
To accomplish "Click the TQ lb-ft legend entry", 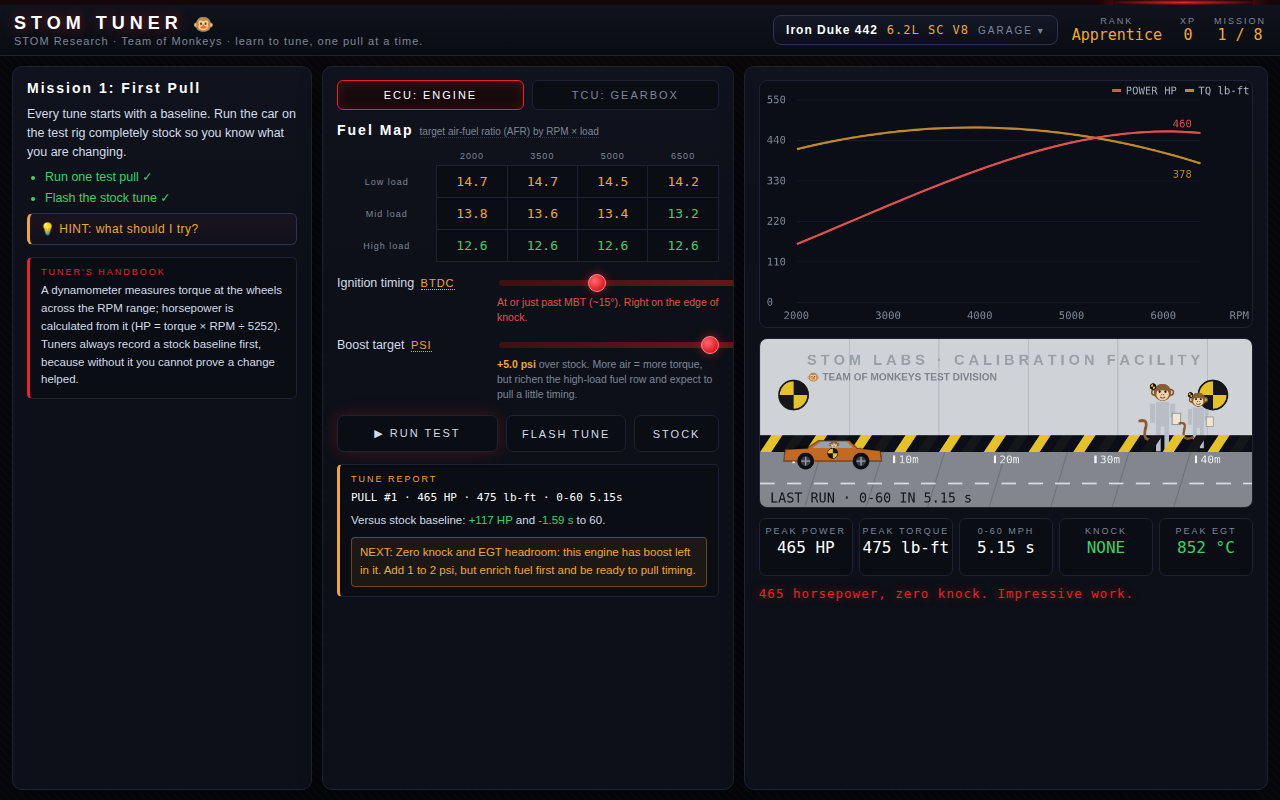I will [x=1217, y=91].
